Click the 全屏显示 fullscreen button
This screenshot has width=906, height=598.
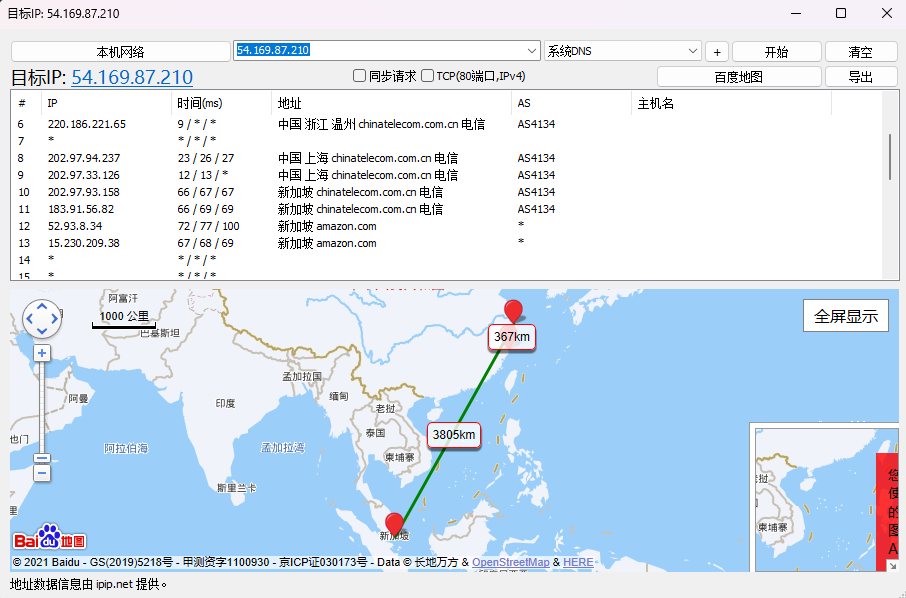pyautogui.click(x=845, y=316)
